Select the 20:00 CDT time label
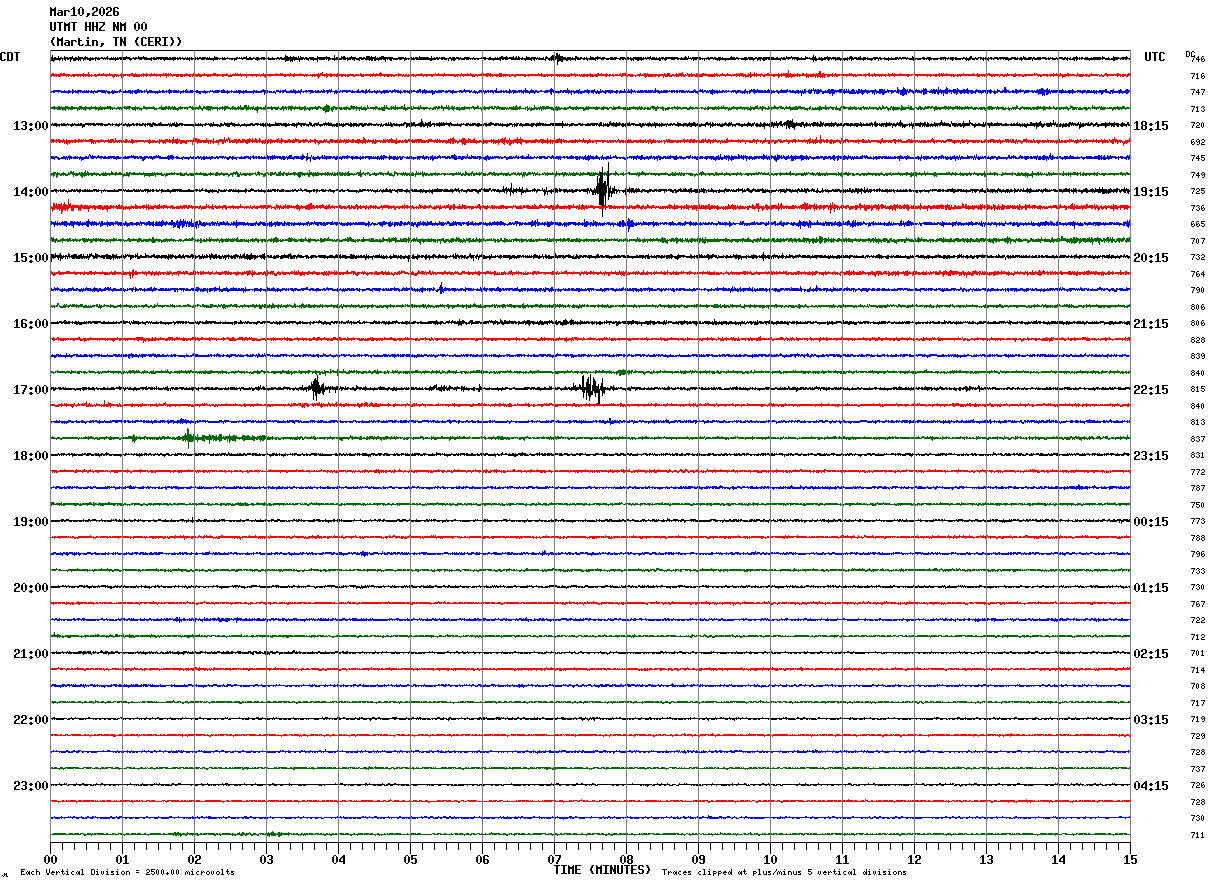Screen dimensions: 1210x886 click(x=31, y=588)
